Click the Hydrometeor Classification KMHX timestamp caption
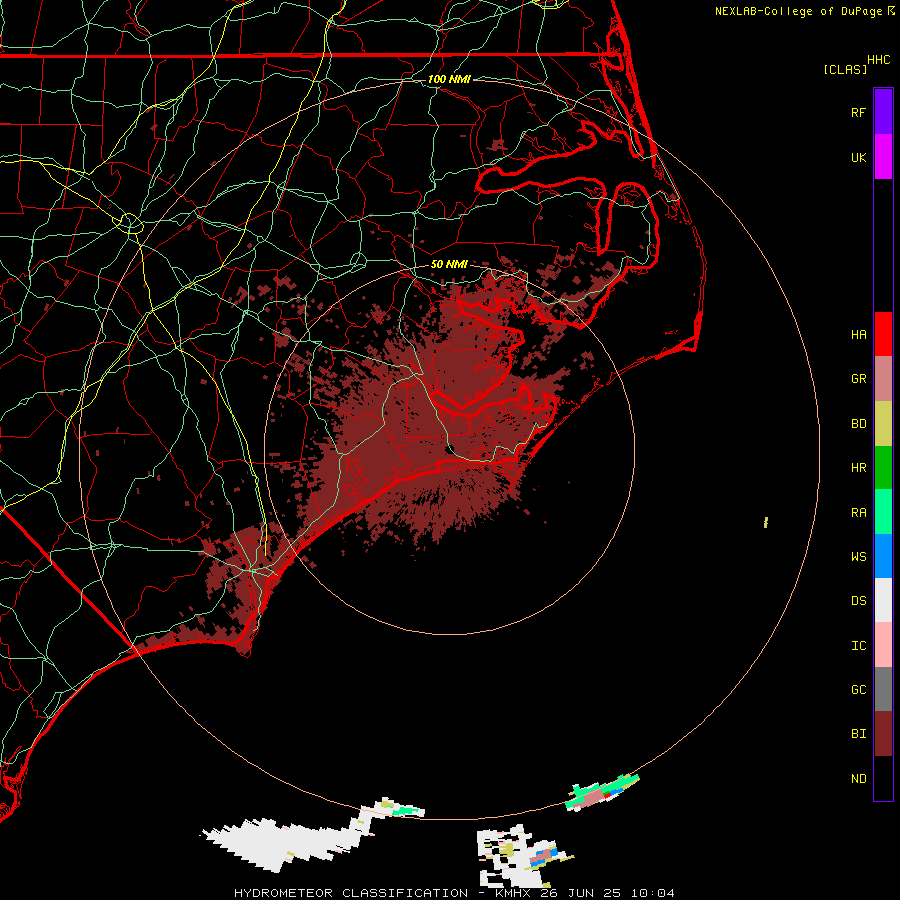 (x=454, y=893)
